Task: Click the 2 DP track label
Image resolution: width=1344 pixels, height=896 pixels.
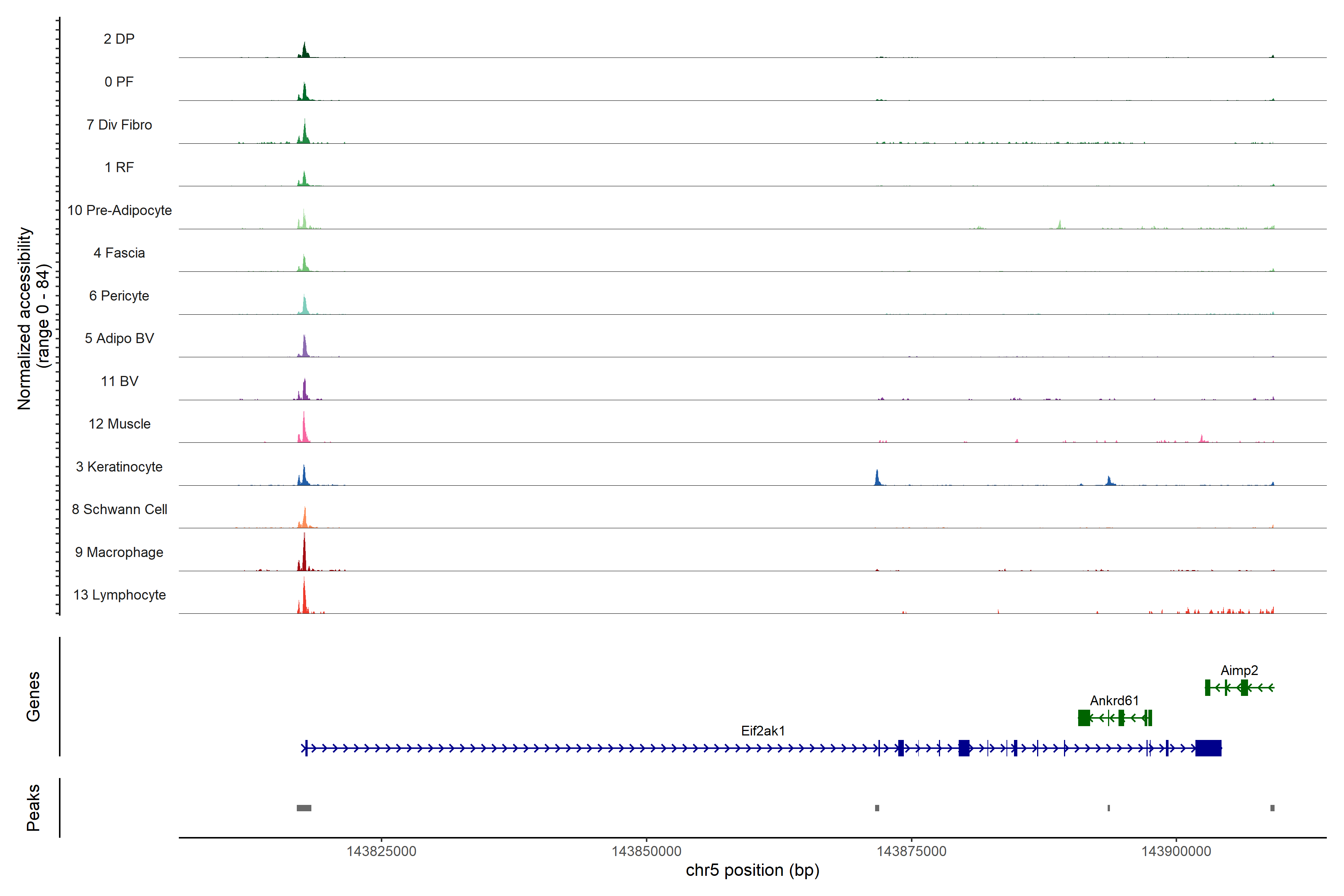Action: coord(119,39)
